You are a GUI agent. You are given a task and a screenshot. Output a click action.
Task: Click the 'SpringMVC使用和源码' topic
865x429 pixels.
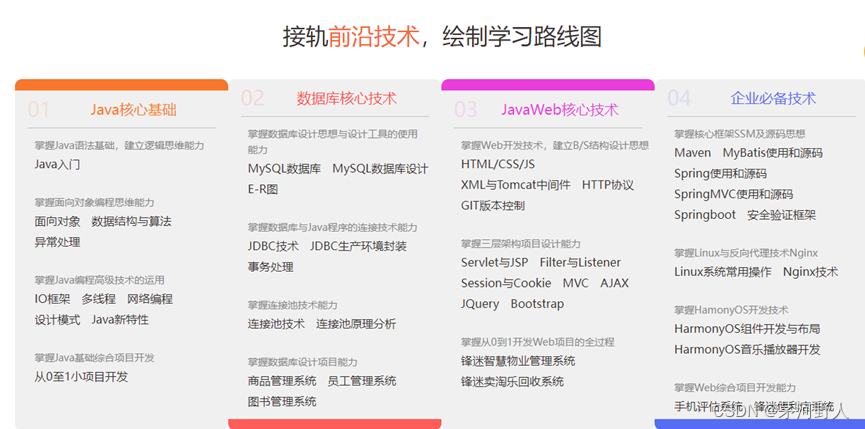coord(733,194)
